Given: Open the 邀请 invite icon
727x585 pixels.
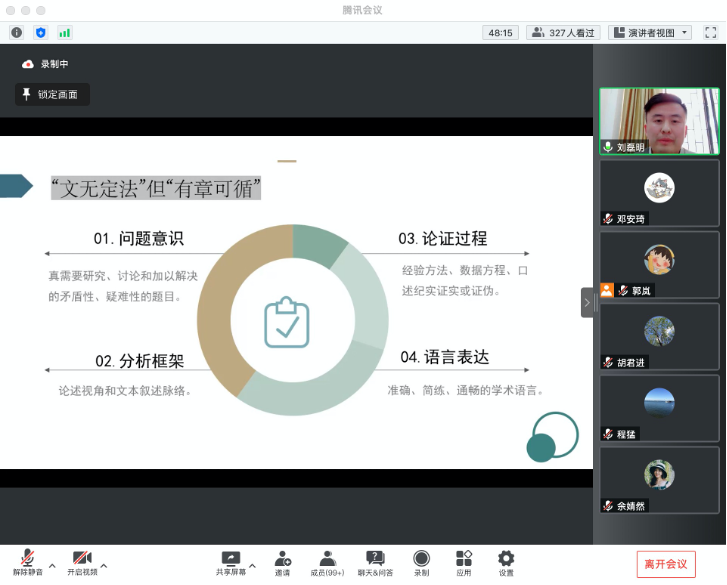Looking at the screenshot, I should point(282,563).
